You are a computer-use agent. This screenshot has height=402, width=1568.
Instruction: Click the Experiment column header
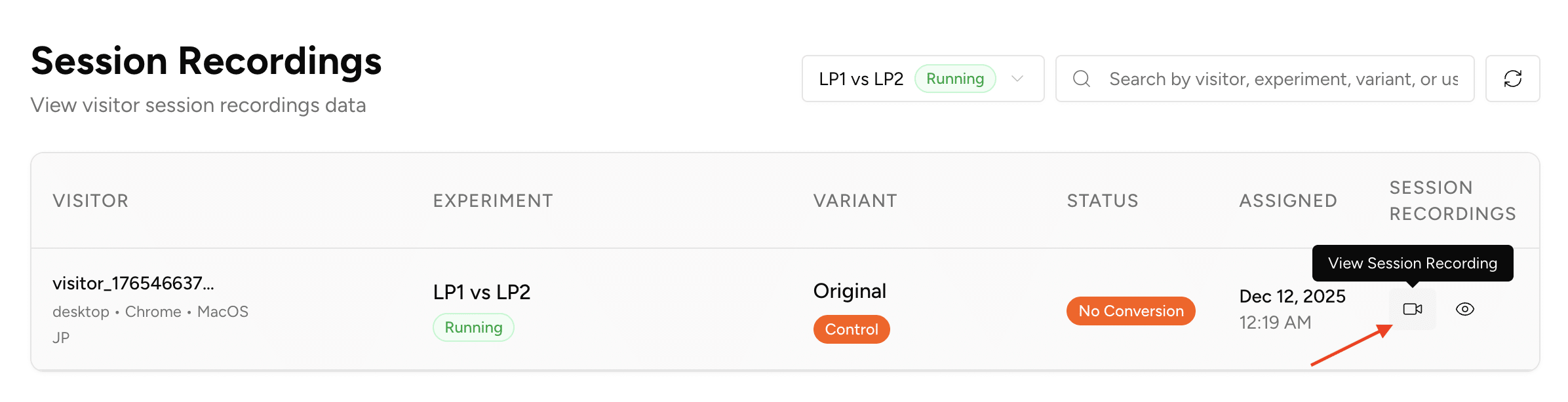tap(493, 200)
